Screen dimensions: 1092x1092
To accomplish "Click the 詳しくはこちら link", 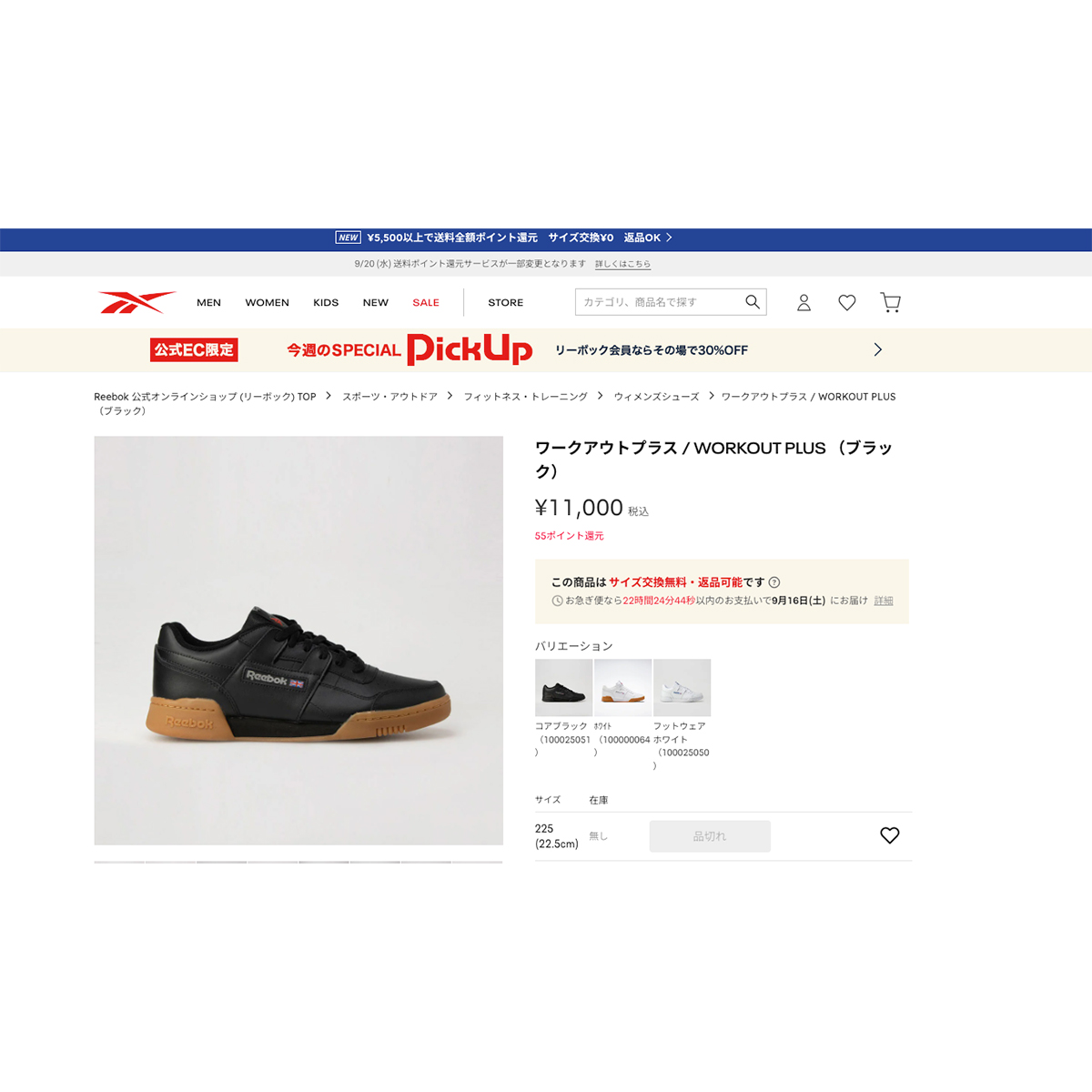I will 622,264.
